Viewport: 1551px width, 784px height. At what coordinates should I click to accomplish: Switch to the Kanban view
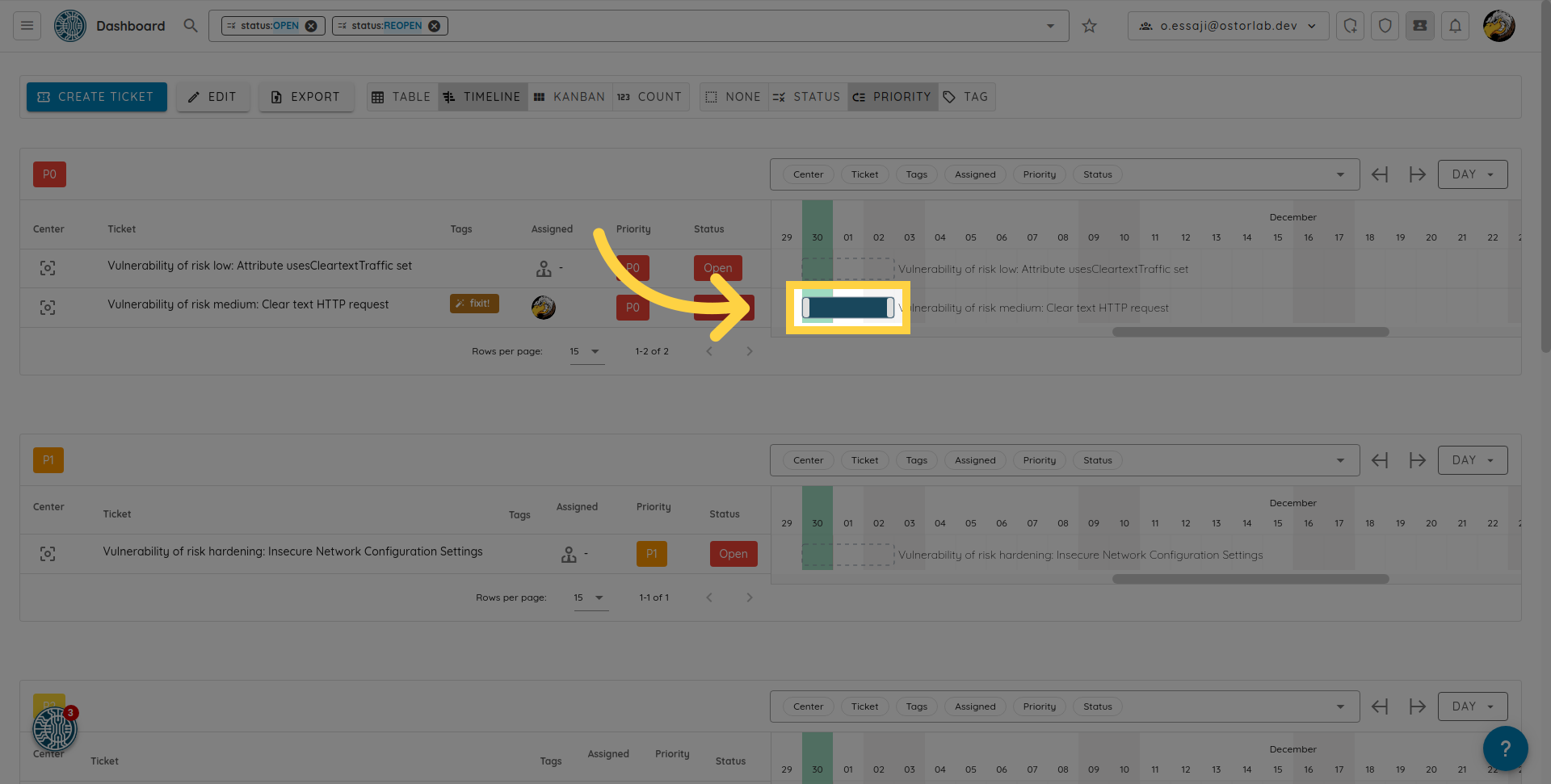570,97
